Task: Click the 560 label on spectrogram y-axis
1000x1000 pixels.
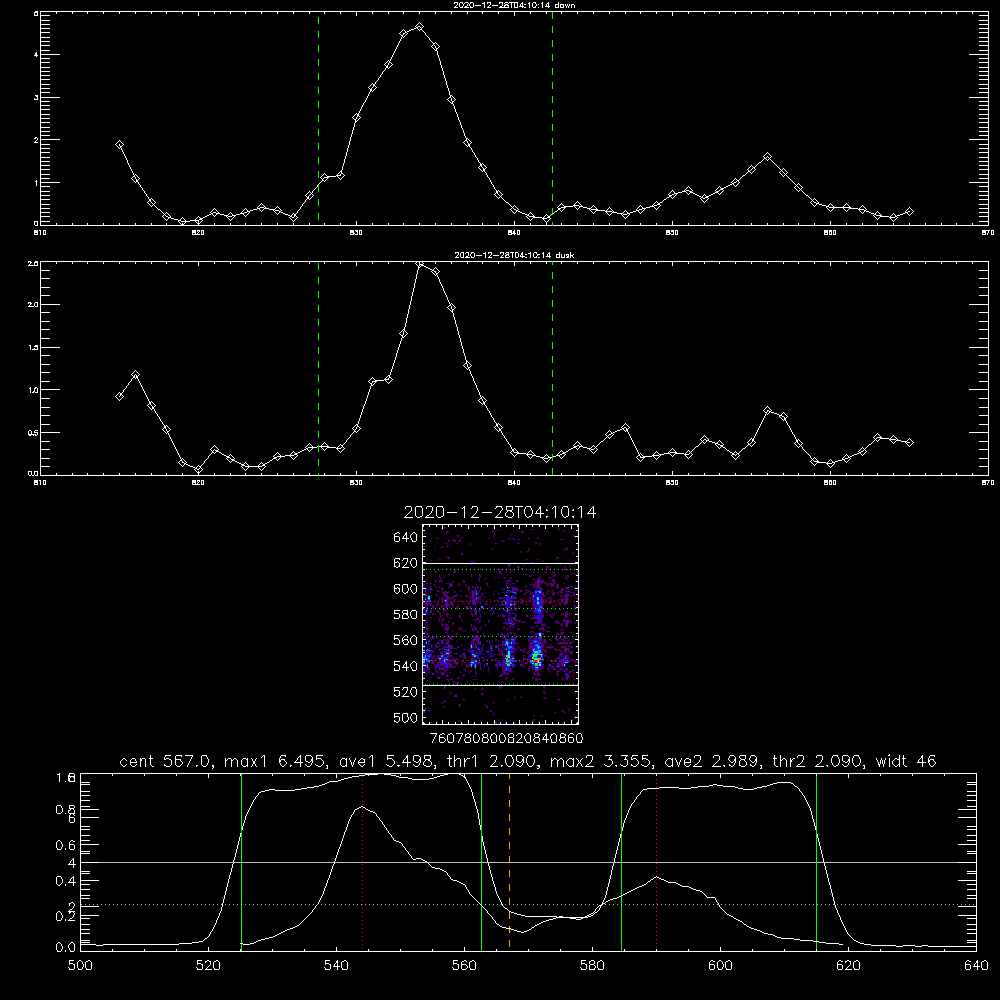Action: click(406, 640)
